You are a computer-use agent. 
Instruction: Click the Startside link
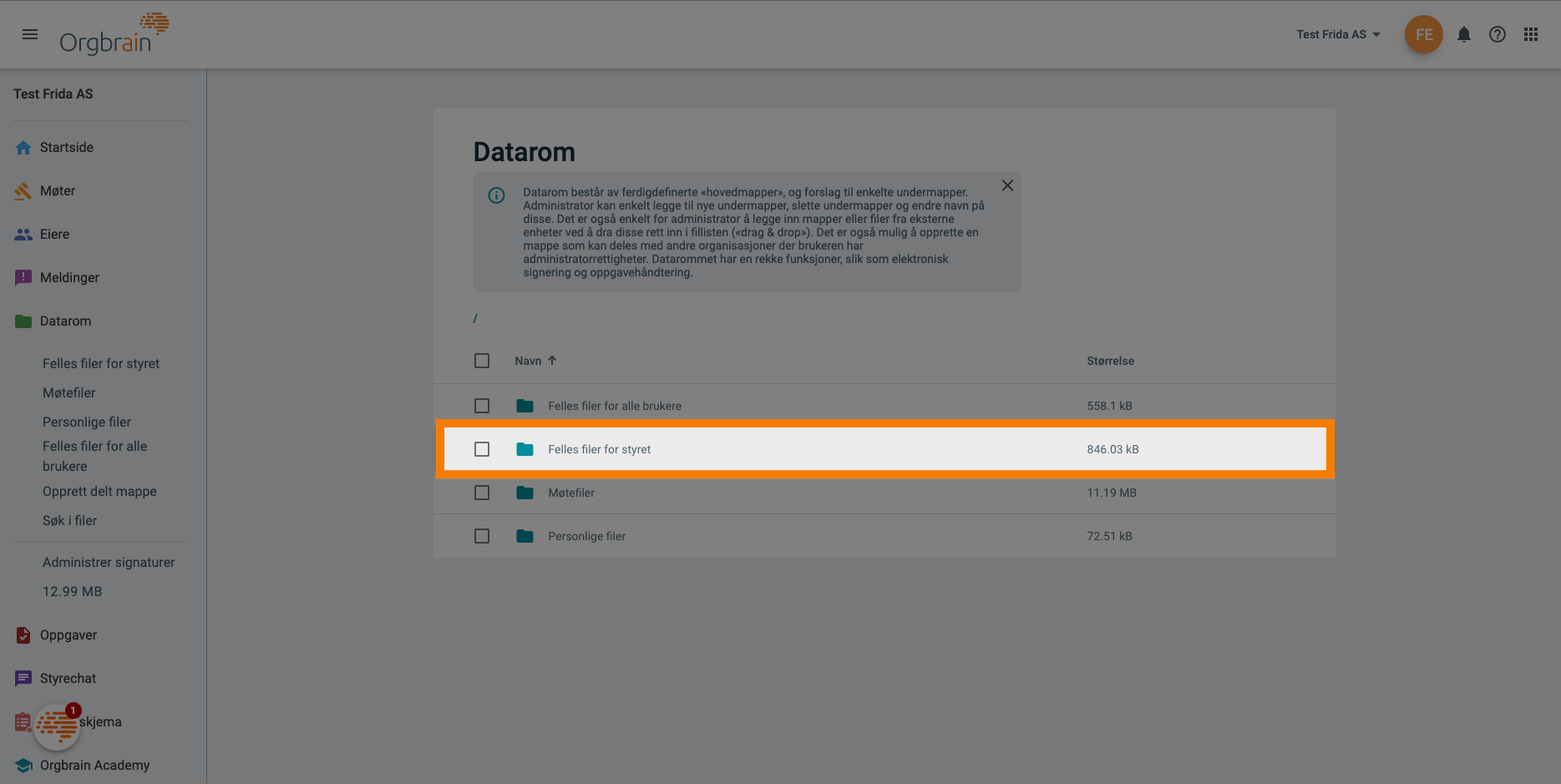pos(67,147)
